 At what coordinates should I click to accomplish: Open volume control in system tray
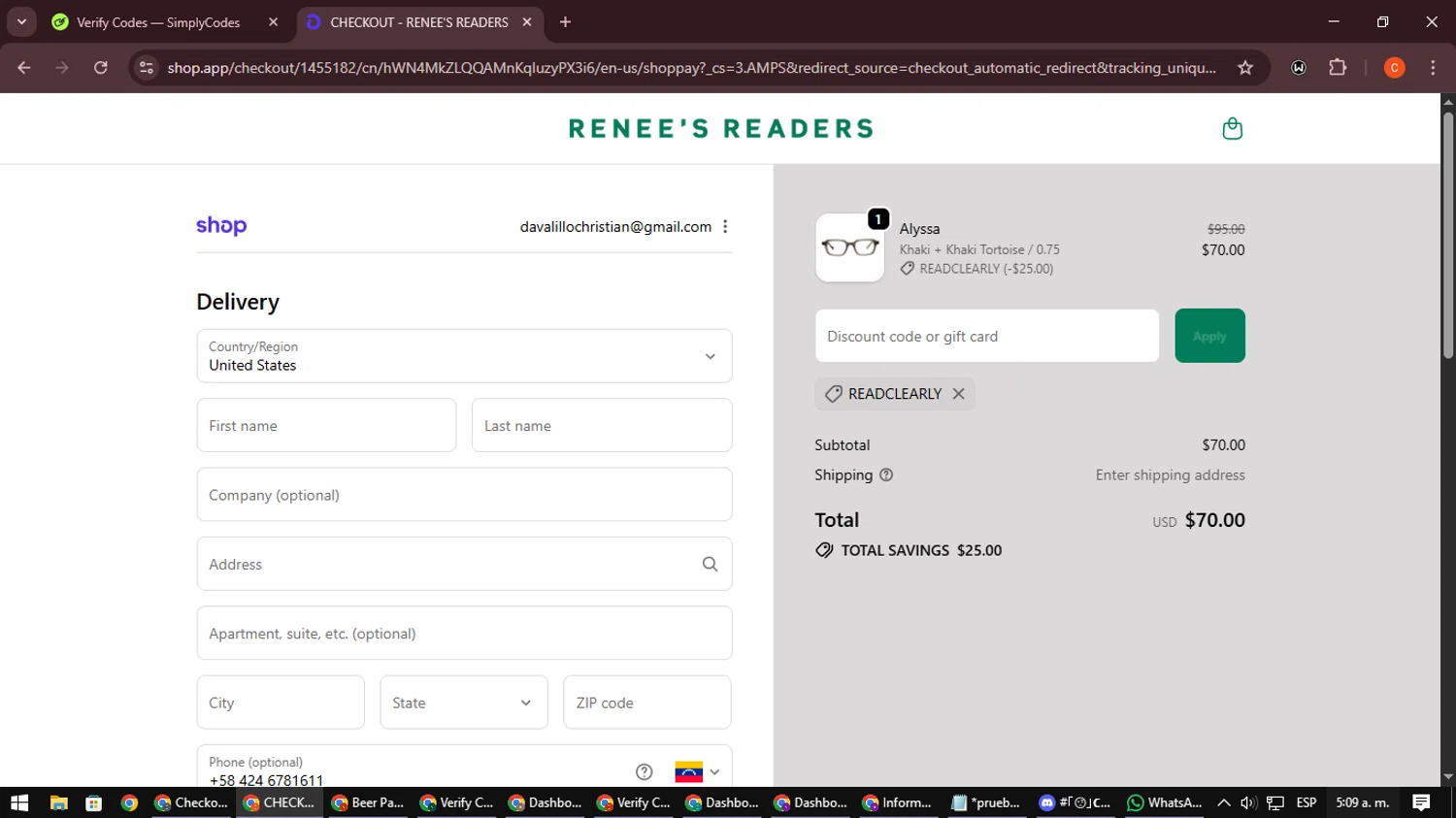pos(1249,802)
